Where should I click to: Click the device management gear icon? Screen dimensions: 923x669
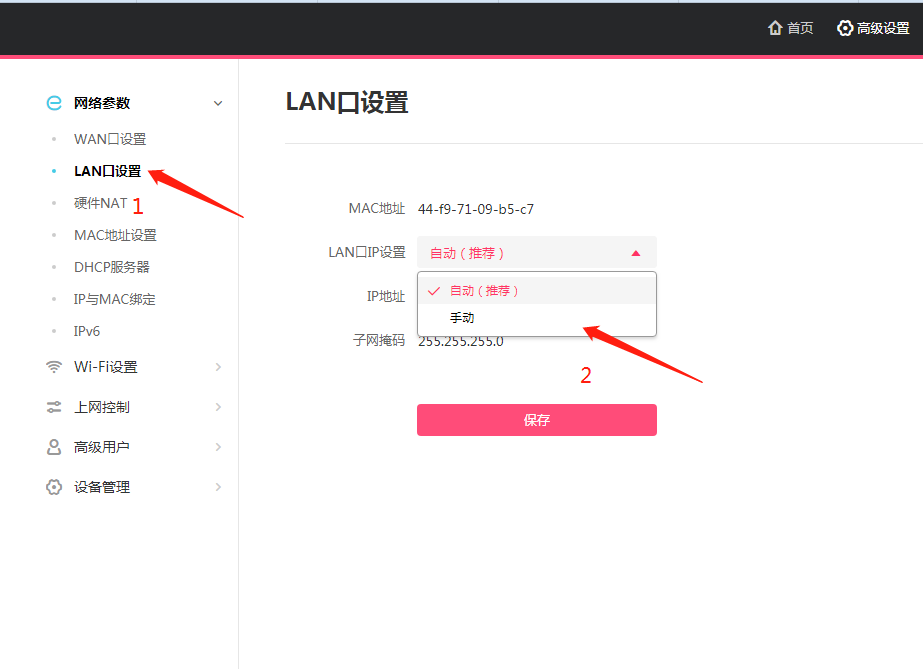pyautogui.click(x=54, y=487)
